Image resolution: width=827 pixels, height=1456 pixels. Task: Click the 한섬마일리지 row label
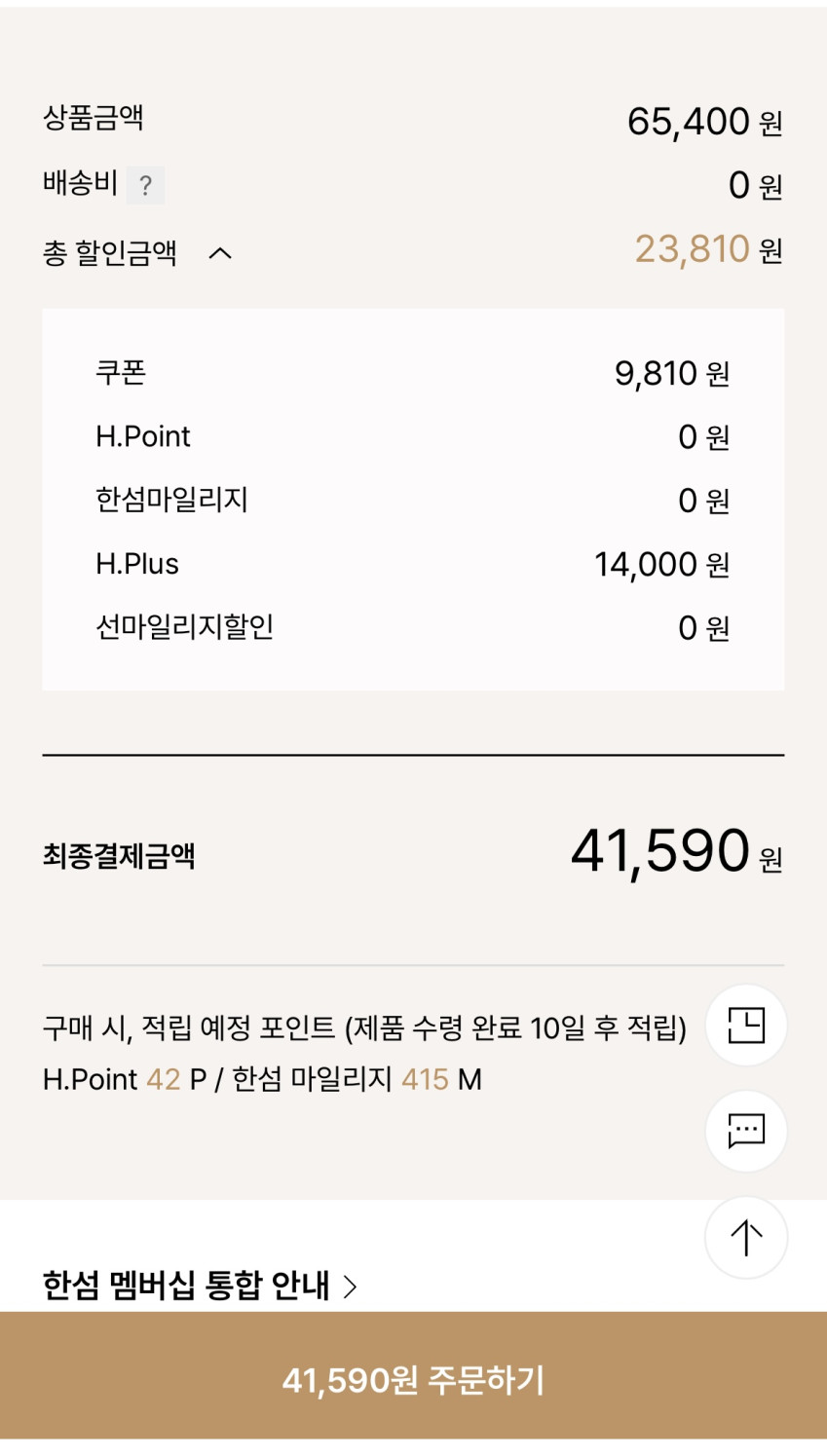(171, 500)
